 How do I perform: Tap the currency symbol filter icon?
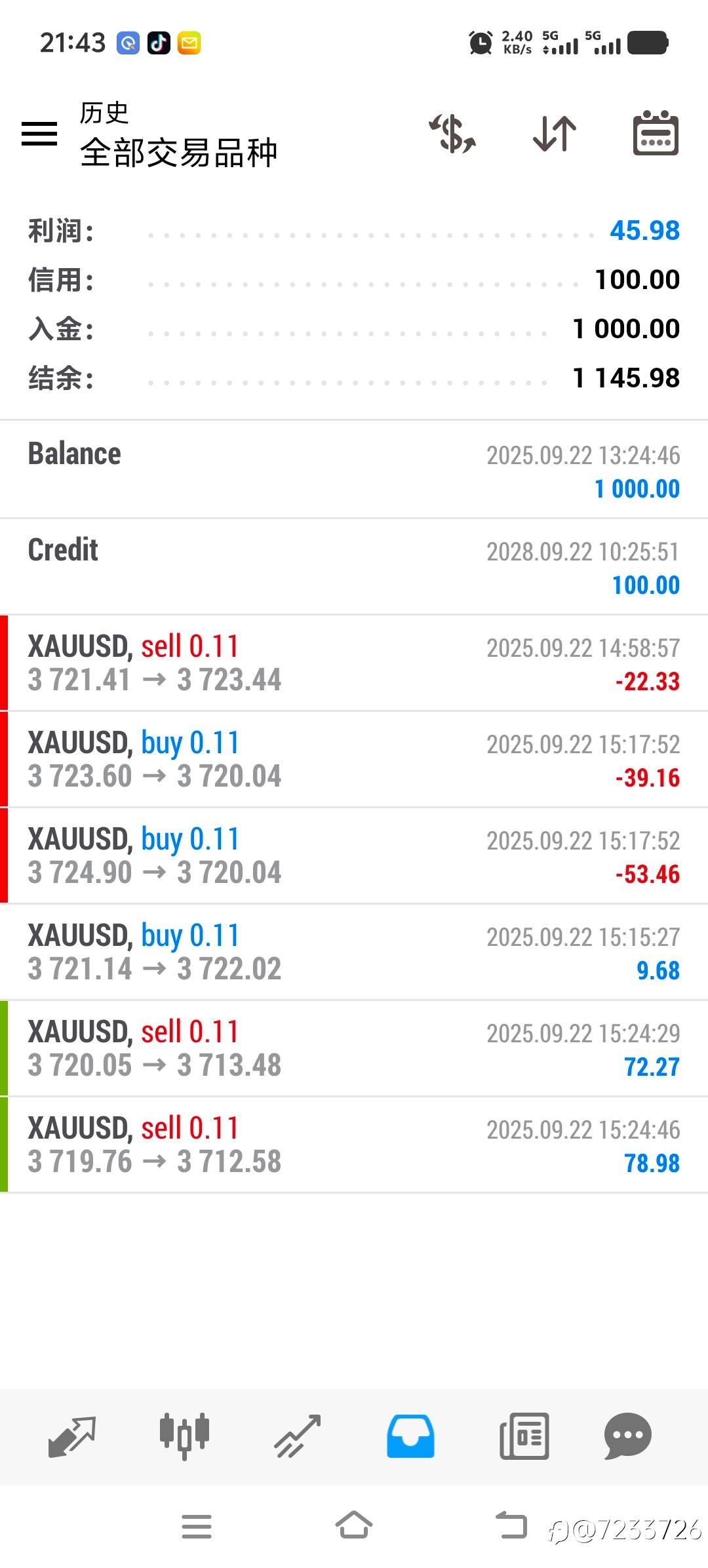coord(452,134)
